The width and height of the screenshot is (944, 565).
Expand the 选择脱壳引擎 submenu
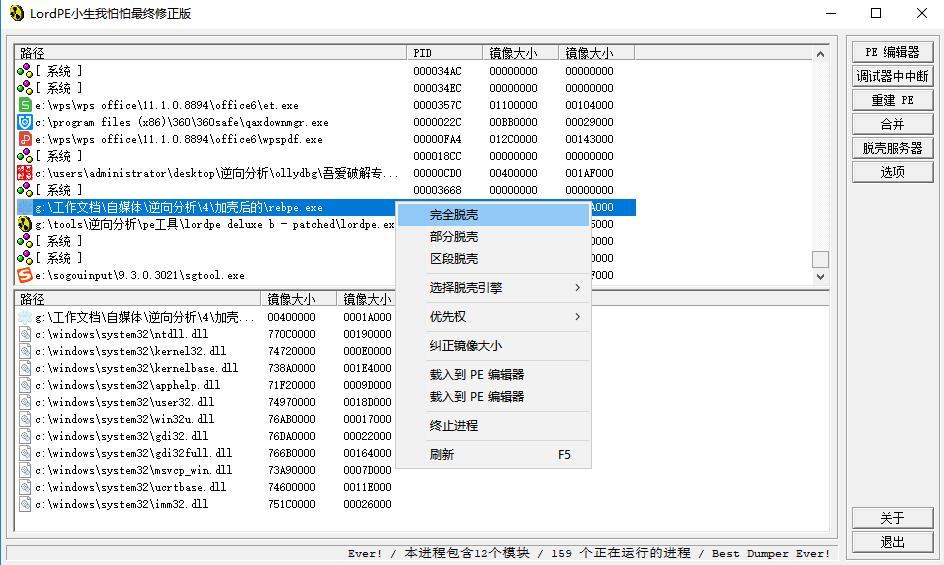pyautogui.click(x=493, y=288)
